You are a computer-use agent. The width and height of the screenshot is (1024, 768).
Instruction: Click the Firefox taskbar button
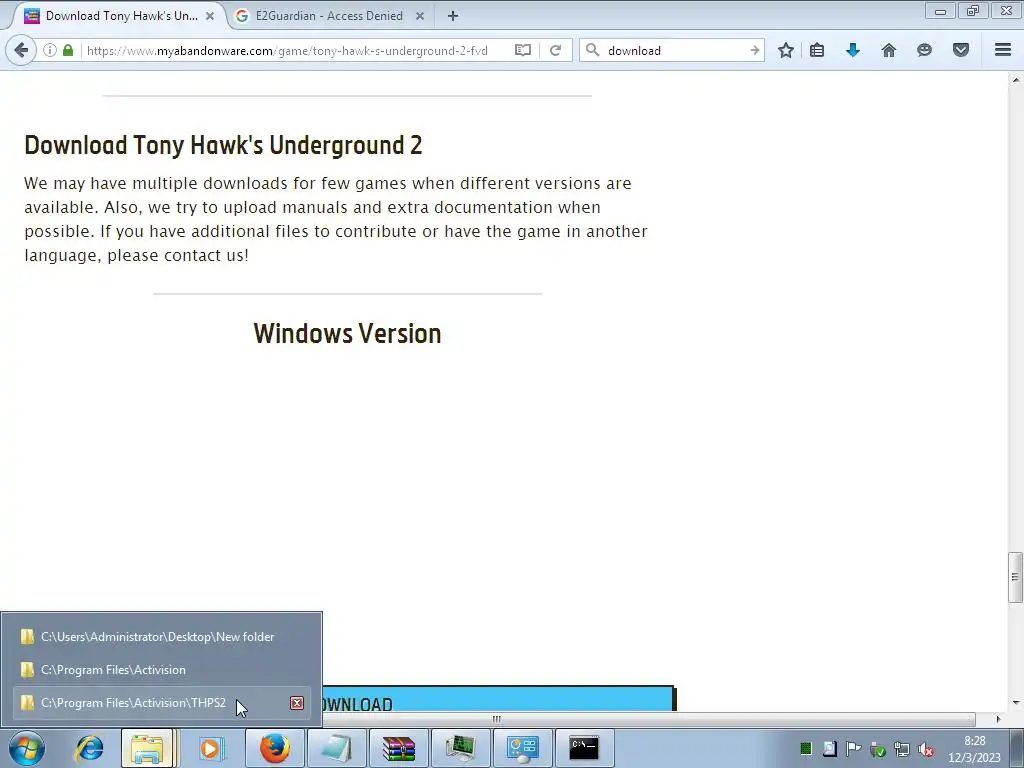pos(275,748)
